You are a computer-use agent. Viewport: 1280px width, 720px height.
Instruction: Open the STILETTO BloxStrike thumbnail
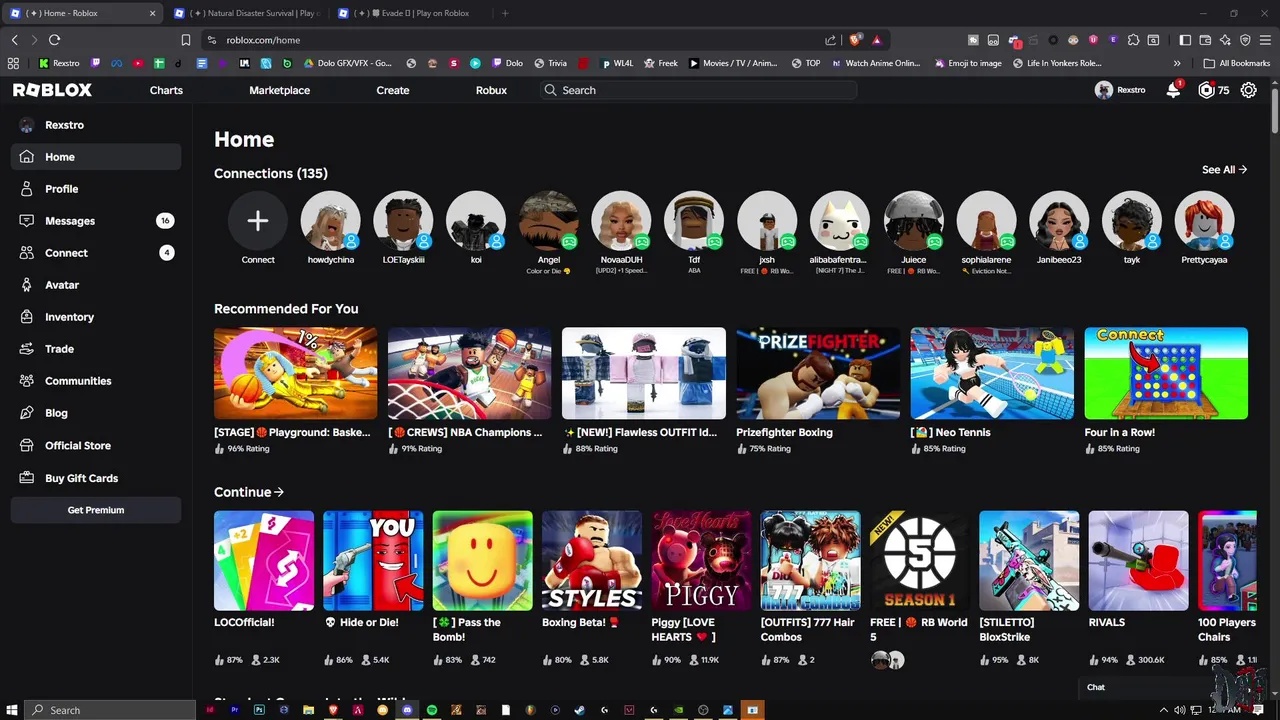tap(1029, 561)
